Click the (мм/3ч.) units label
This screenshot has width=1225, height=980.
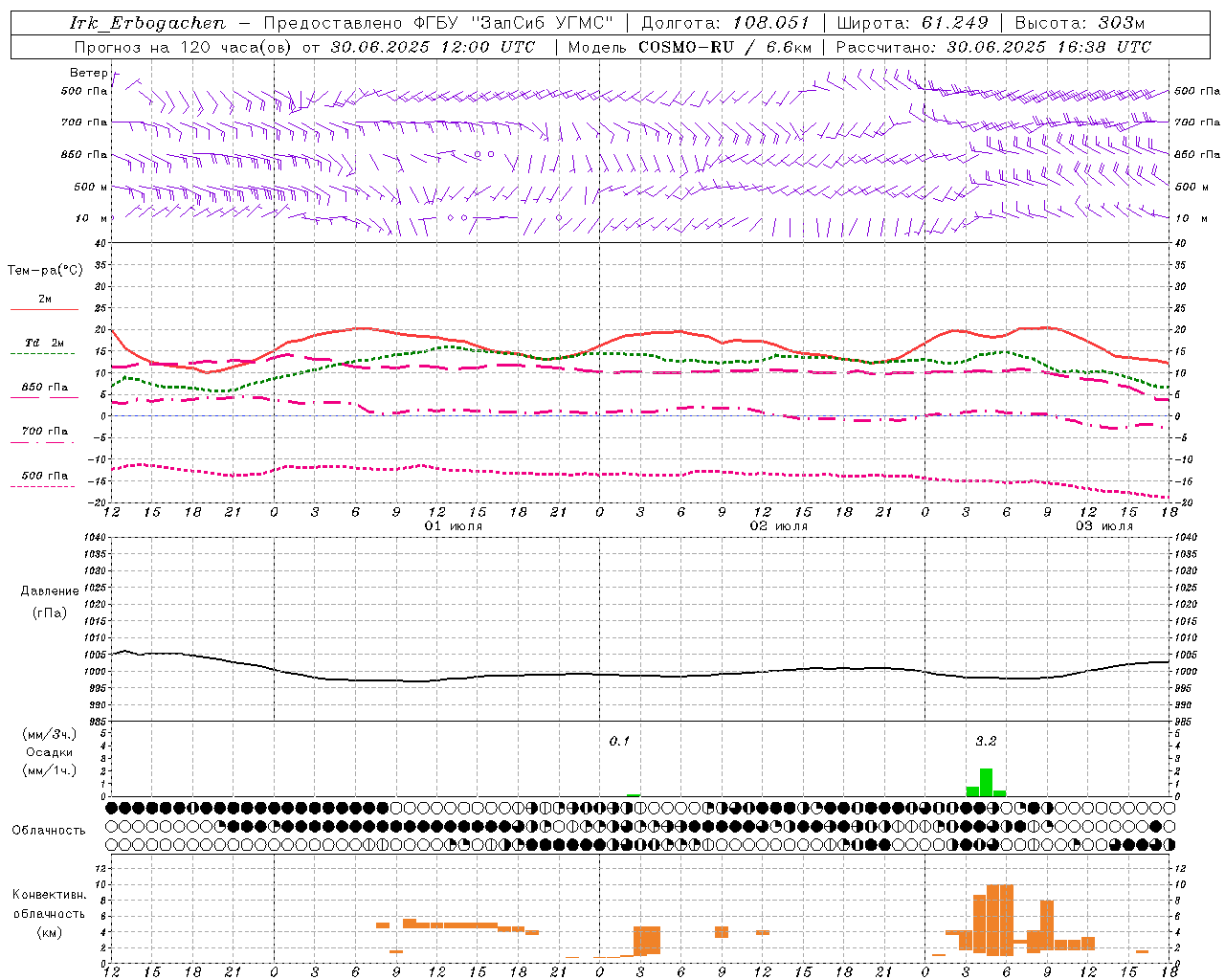49,735
